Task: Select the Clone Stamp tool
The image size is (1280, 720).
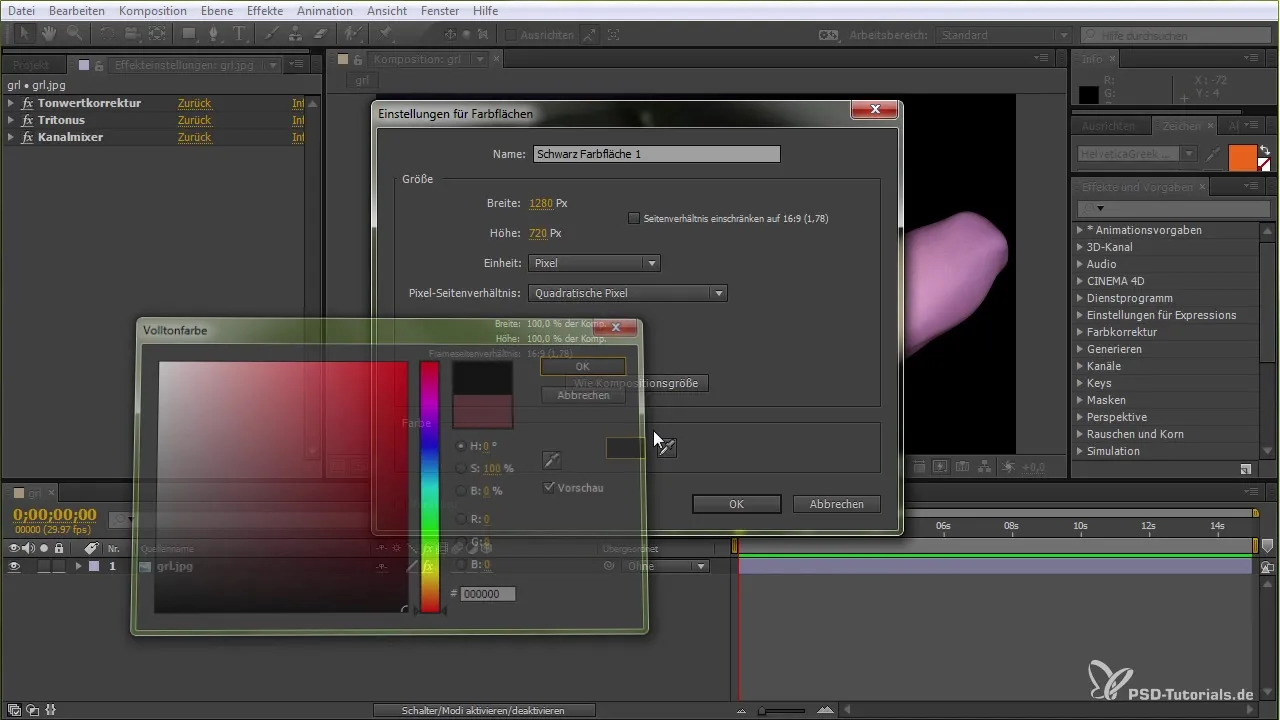Action: tap(296, 34)
